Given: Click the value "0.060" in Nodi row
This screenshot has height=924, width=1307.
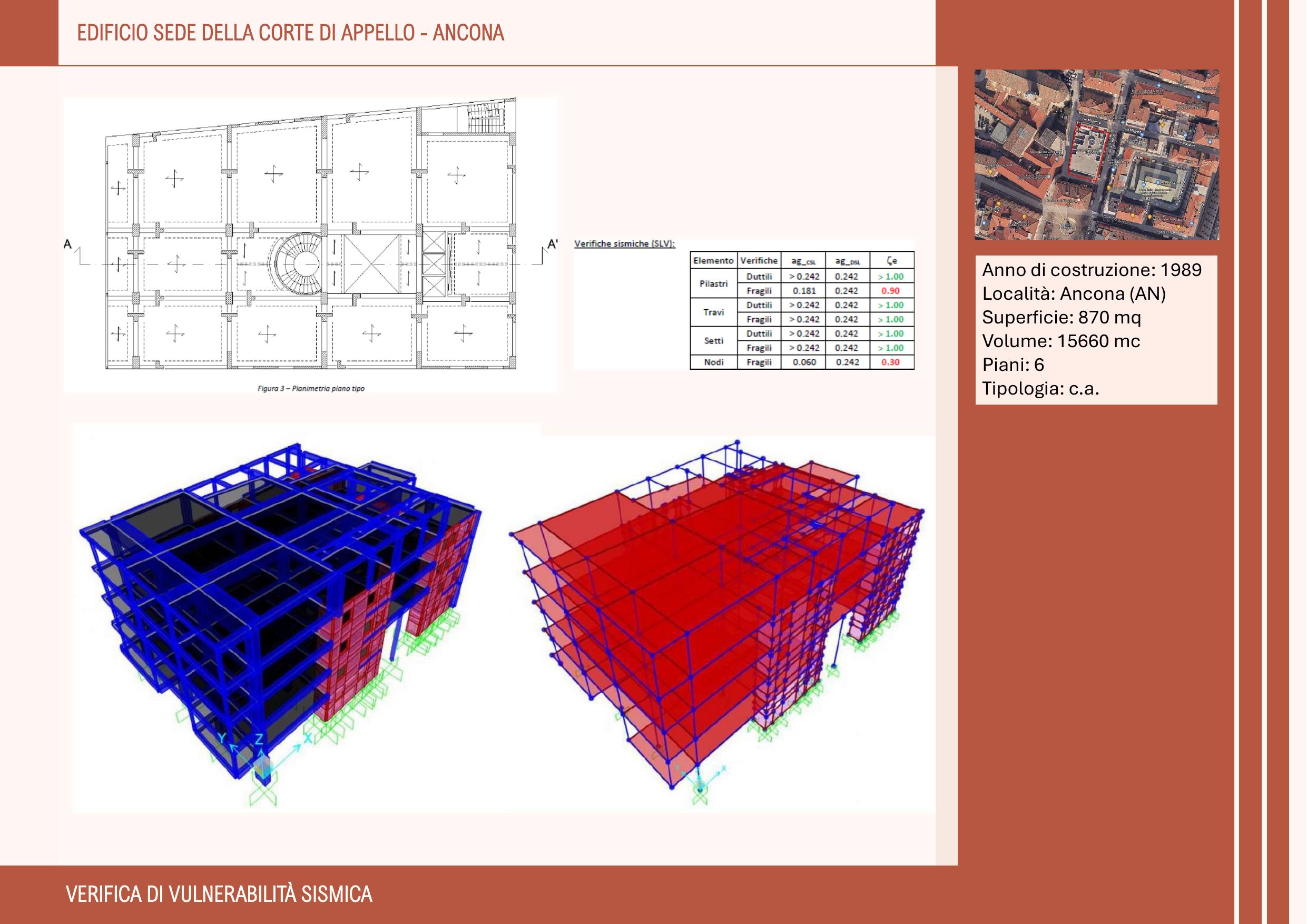Looking at the screenshot, I should pyautogui.click(x=804, y=362).
